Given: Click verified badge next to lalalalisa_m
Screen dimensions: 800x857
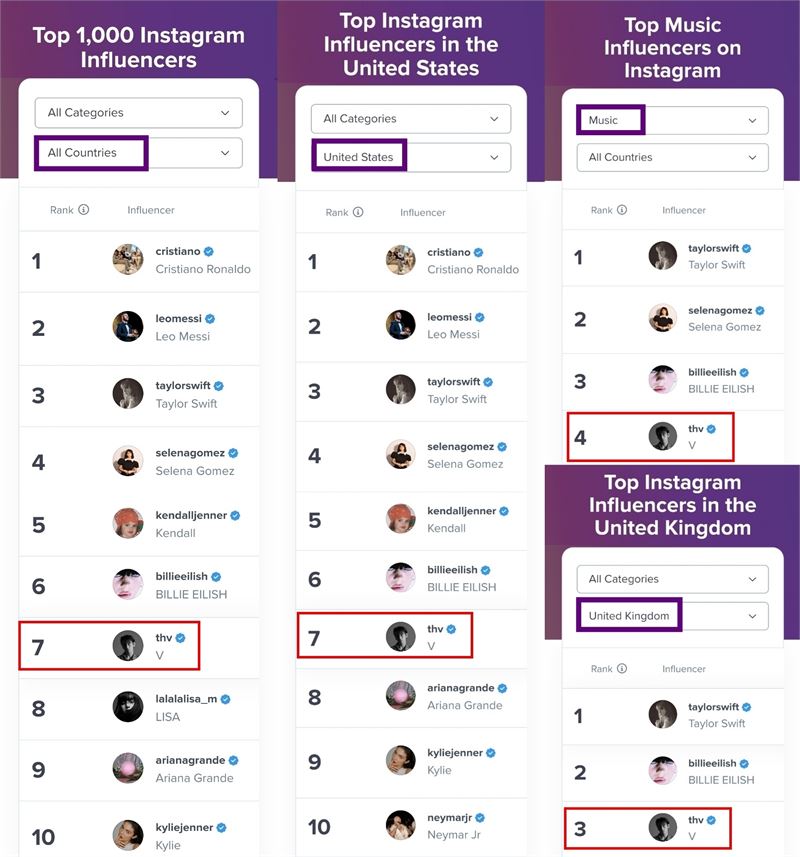Looking at the screenshot, I should [225, 699].
